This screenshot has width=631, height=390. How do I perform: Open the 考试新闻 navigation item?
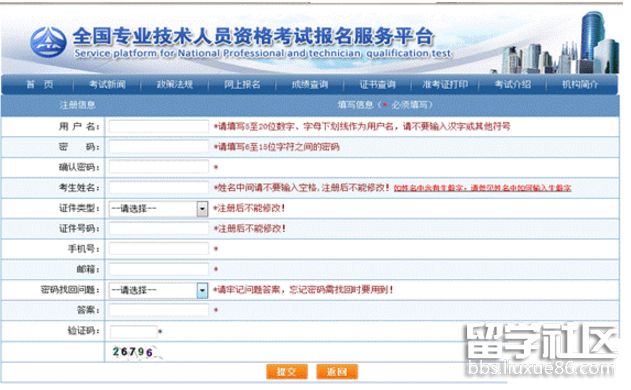107,85
